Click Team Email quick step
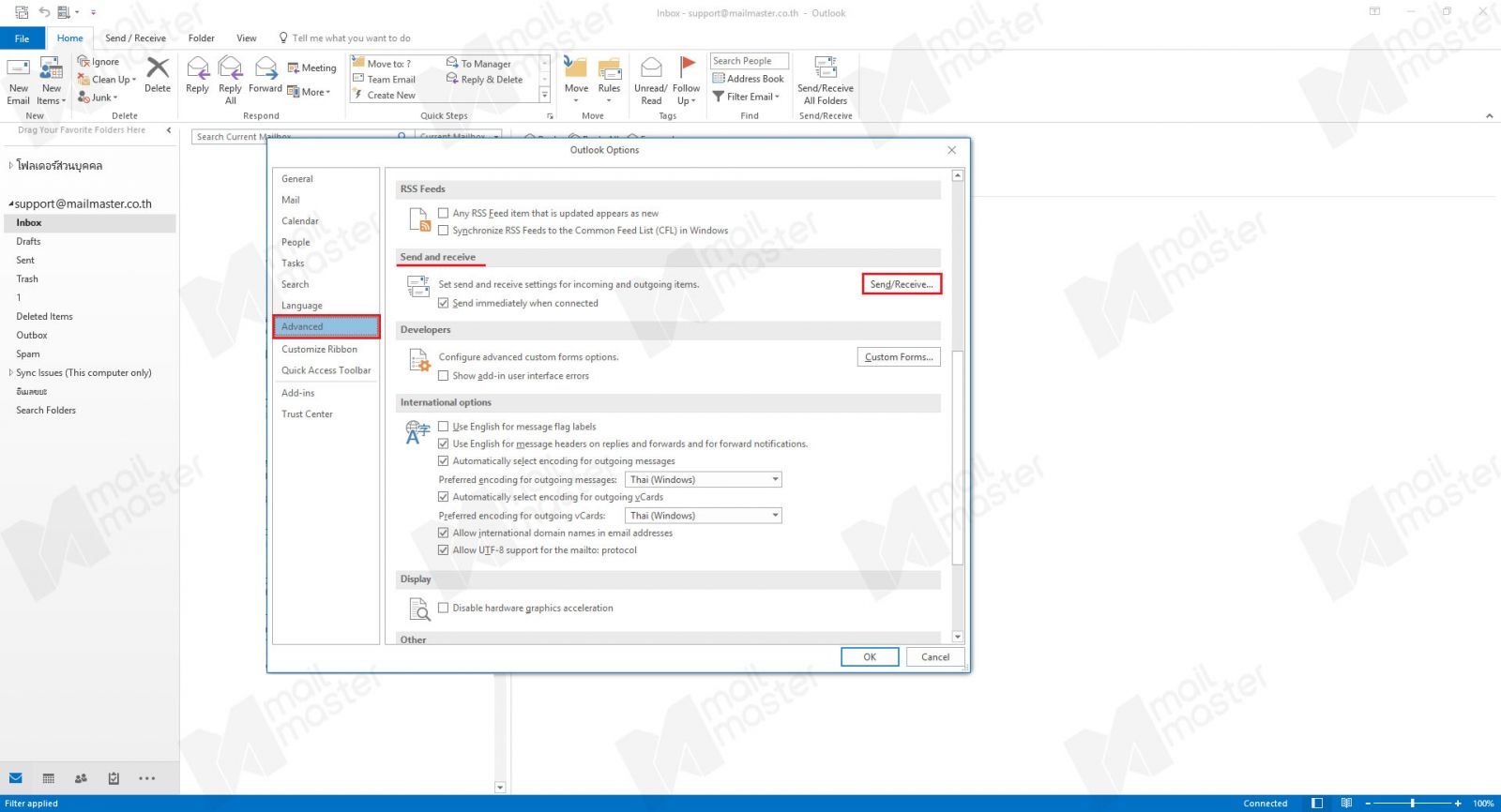1501x812 pixels. (x=385, y=80)
